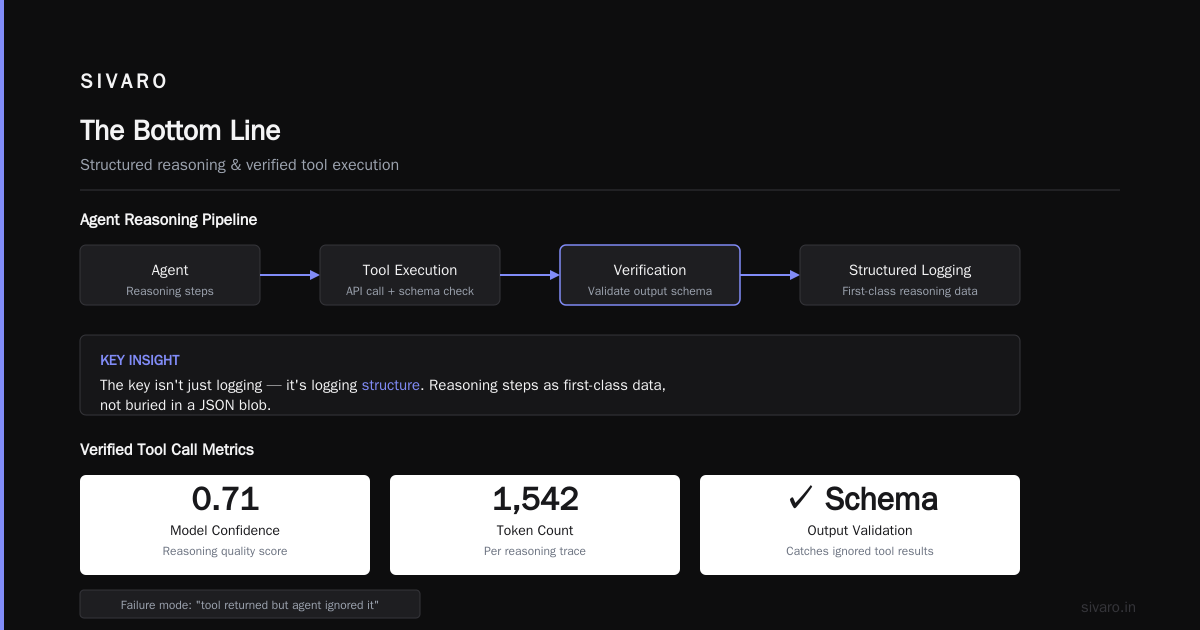This screenshot has height=630, width=1200.
Task: Click 'Reasoning quality score' caption
Action: pos(225,551)
